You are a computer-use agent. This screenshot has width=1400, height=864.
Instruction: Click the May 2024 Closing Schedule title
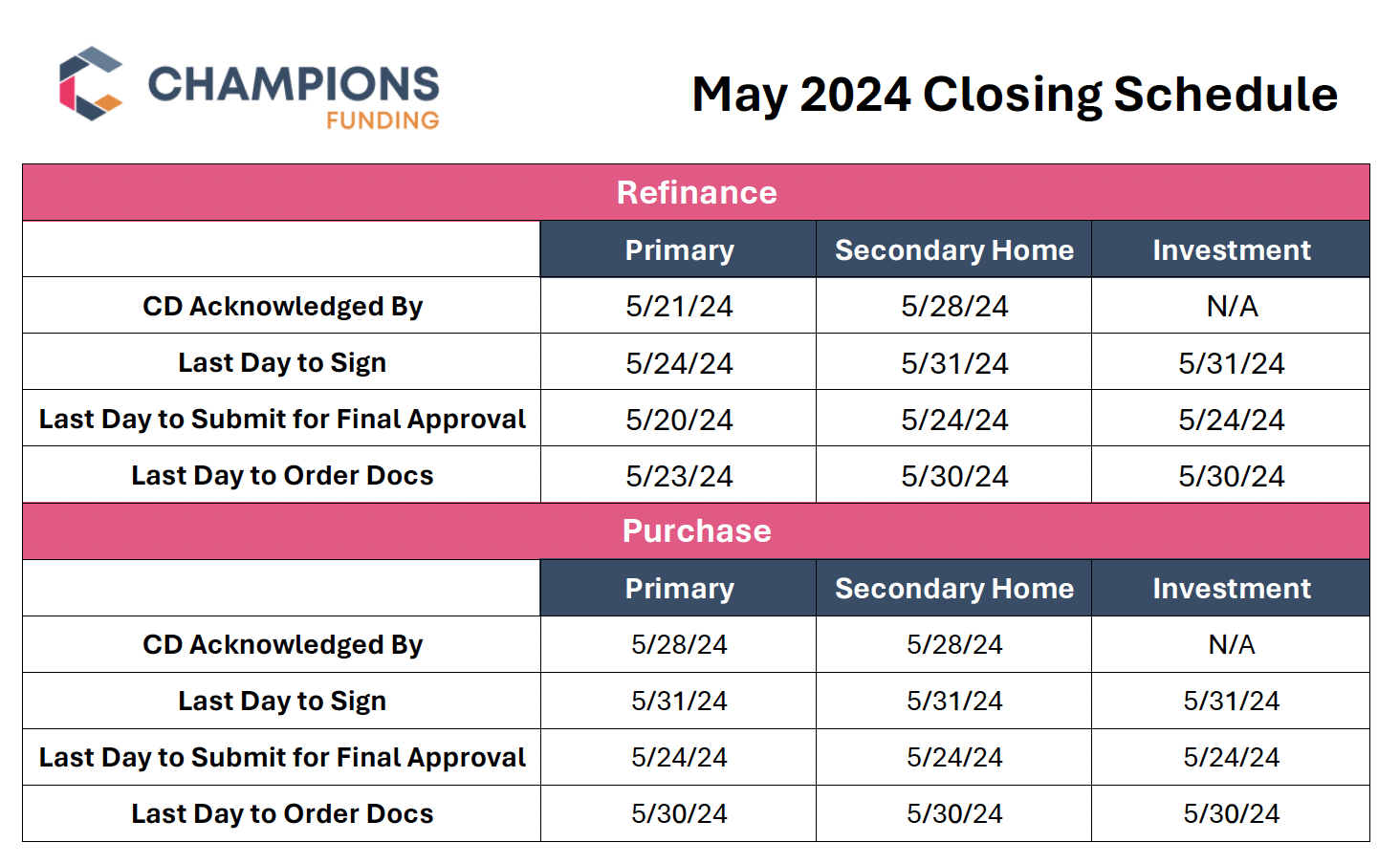click(x=1014, y=95)
